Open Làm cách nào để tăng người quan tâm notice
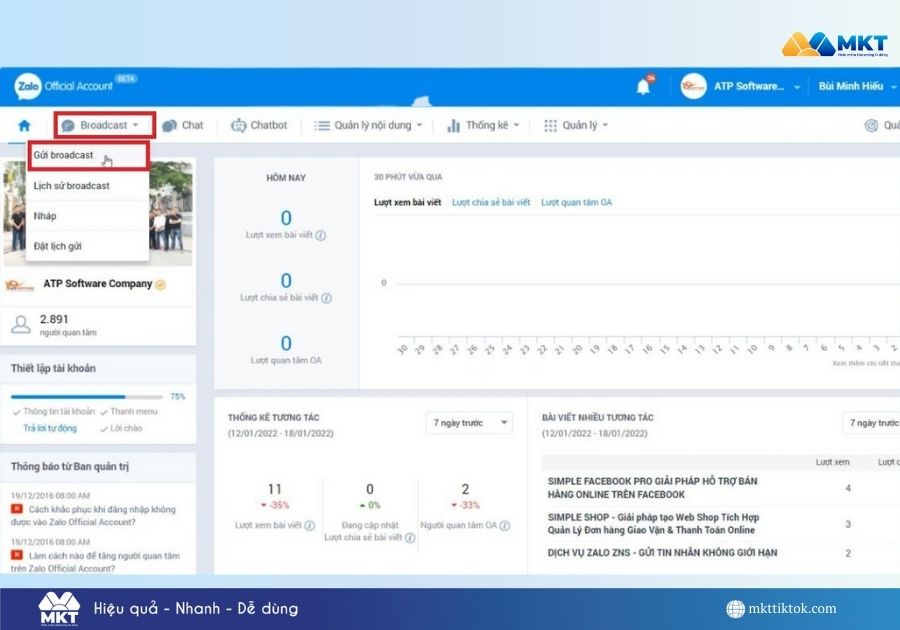This screenshot has width=900, height=630. coord(96,562)
